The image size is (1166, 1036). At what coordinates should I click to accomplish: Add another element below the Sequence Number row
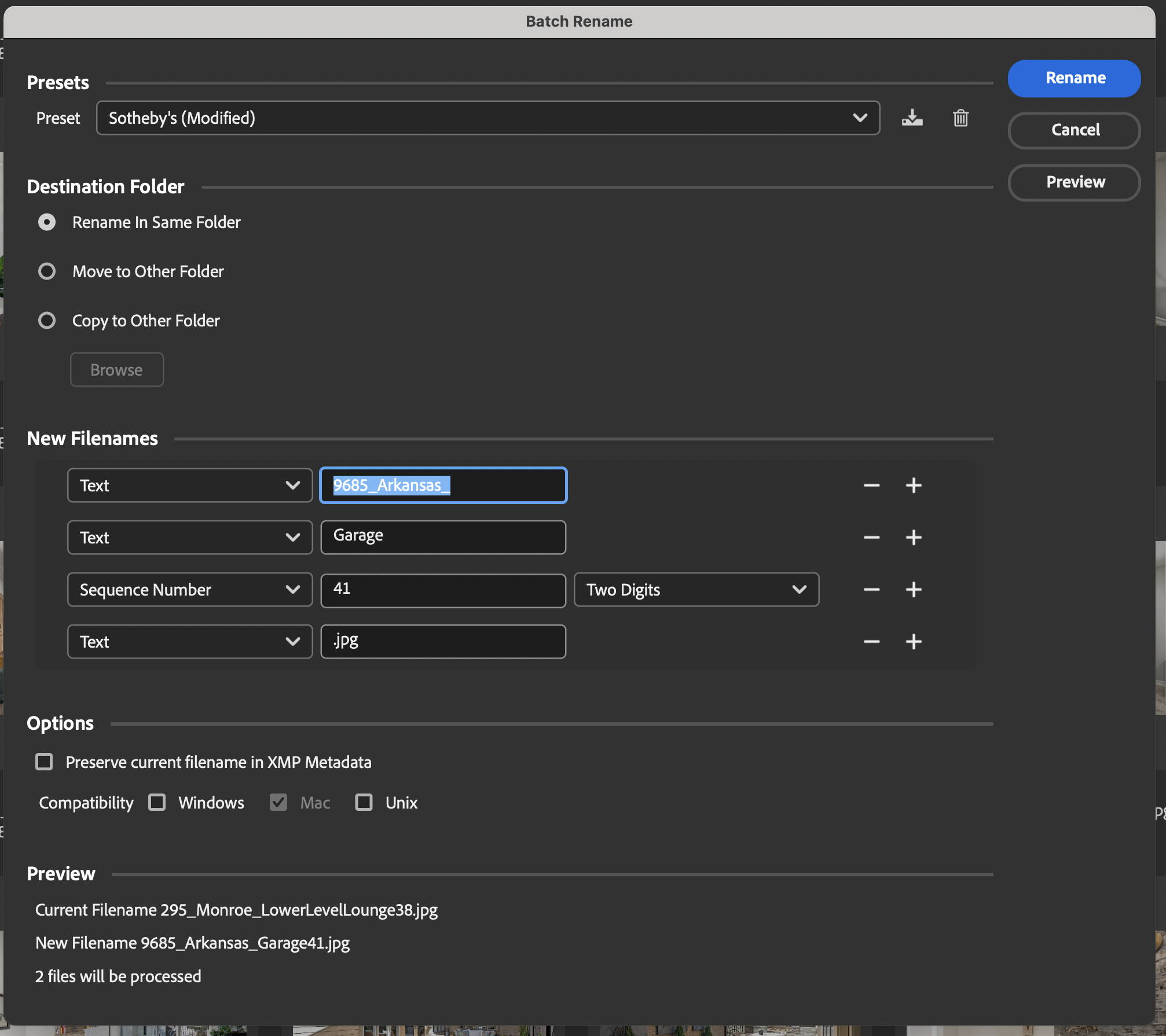914,589
